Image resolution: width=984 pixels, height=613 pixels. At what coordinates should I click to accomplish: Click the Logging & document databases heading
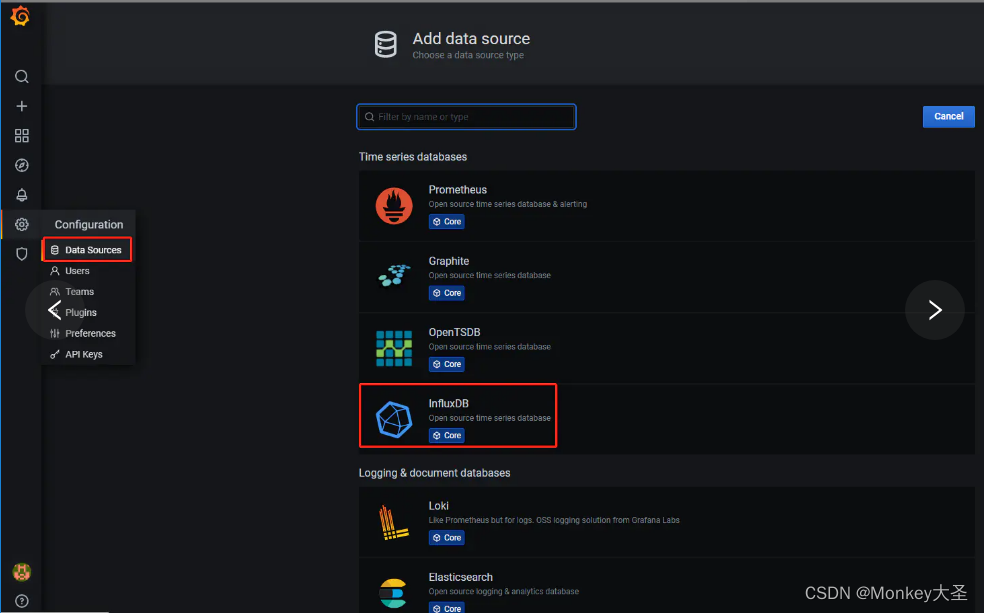coord(434,473)
